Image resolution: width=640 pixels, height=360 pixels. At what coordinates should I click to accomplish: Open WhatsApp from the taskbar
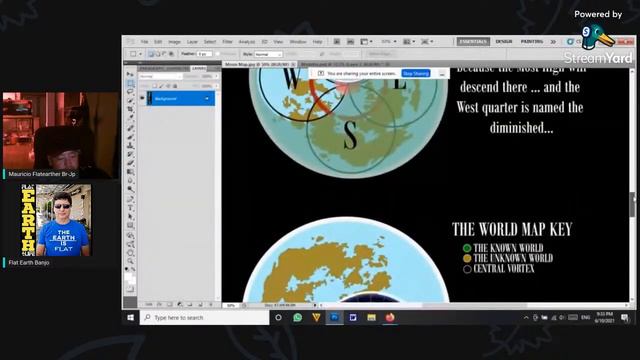298,317
